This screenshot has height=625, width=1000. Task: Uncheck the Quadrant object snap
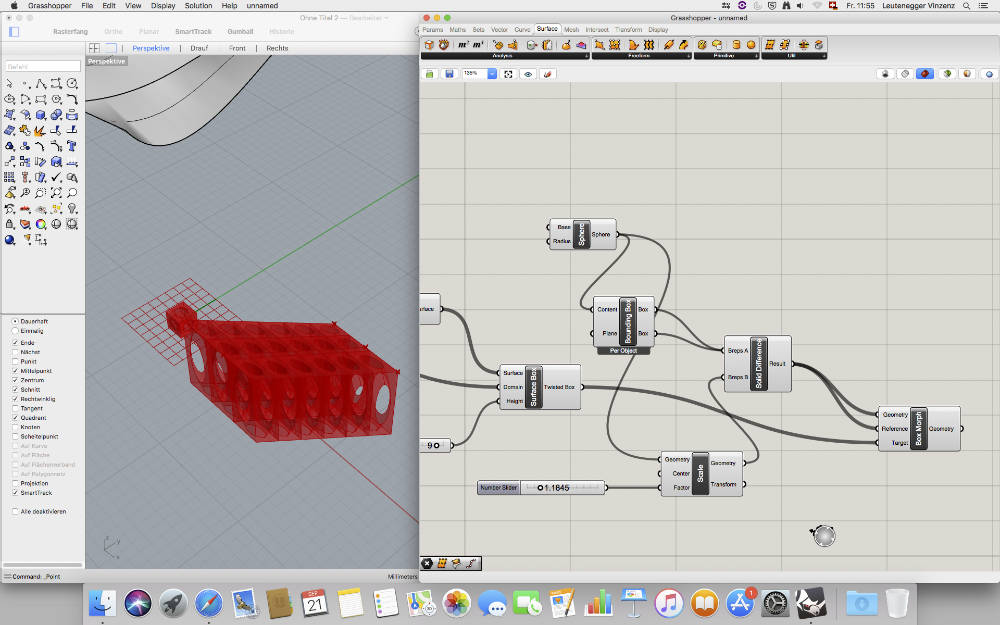coord(15,418)
